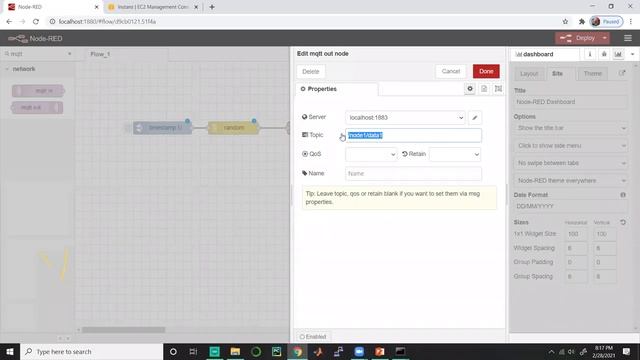
Task: Select the mqtt in node in palette
Action: click(38, 91)
